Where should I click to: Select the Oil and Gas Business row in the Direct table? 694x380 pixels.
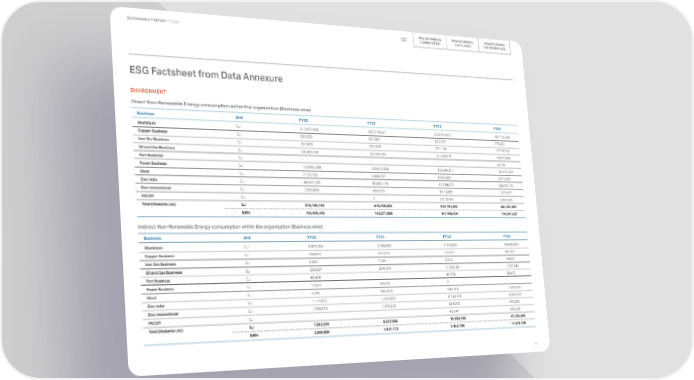[328, 153]
